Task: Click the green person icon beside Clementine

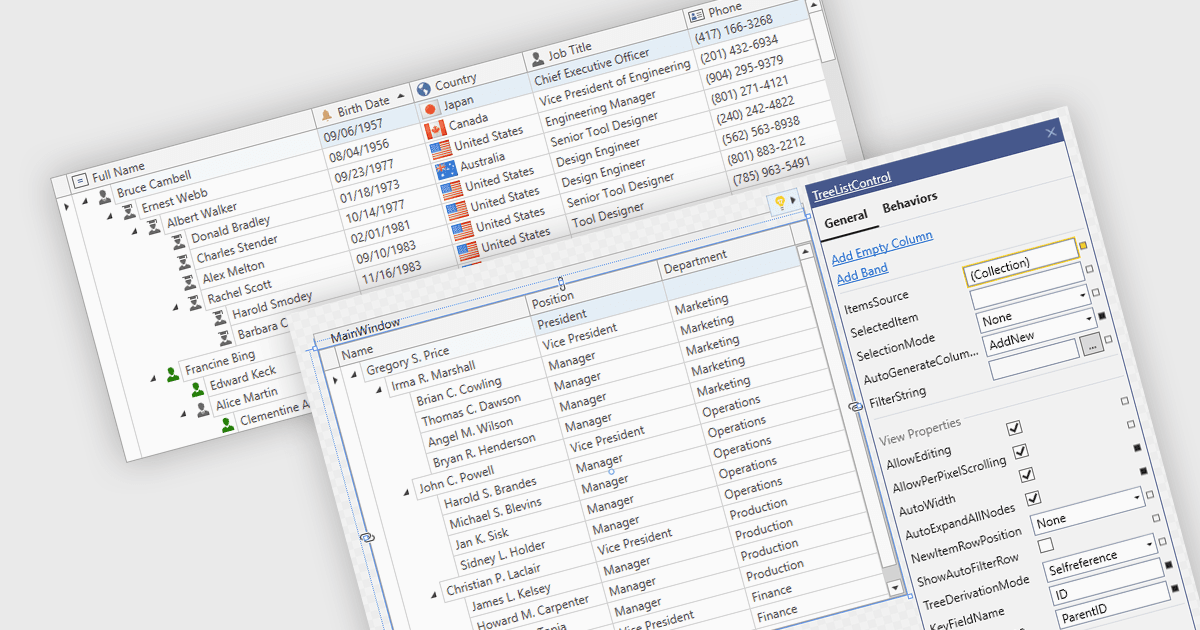Action: 228,423
